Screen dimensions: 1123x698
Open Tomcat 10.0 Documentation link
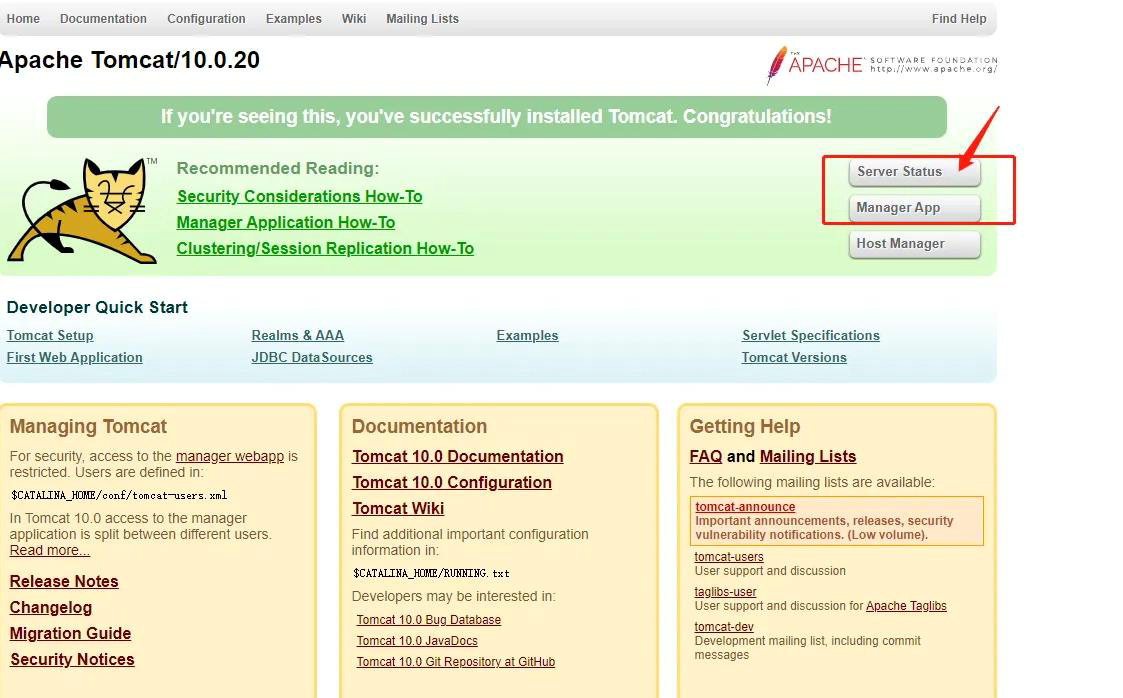click(458, 457)
